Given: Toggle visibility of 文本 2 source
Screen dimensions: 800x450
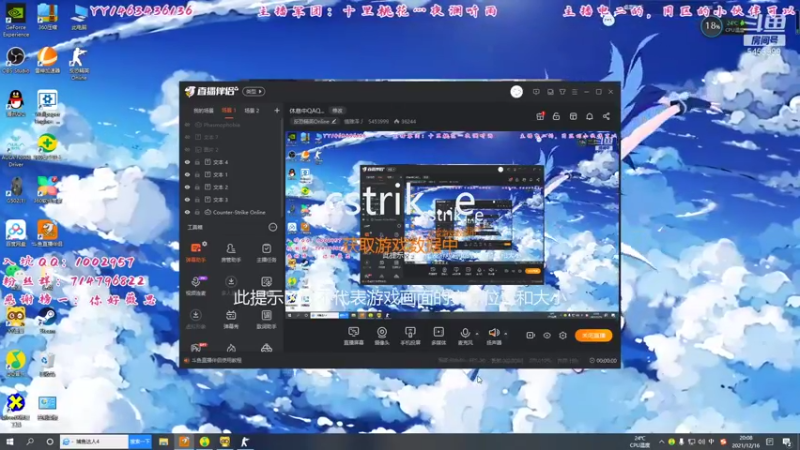Looking at the screenshot, I should (x=187, y=187).
